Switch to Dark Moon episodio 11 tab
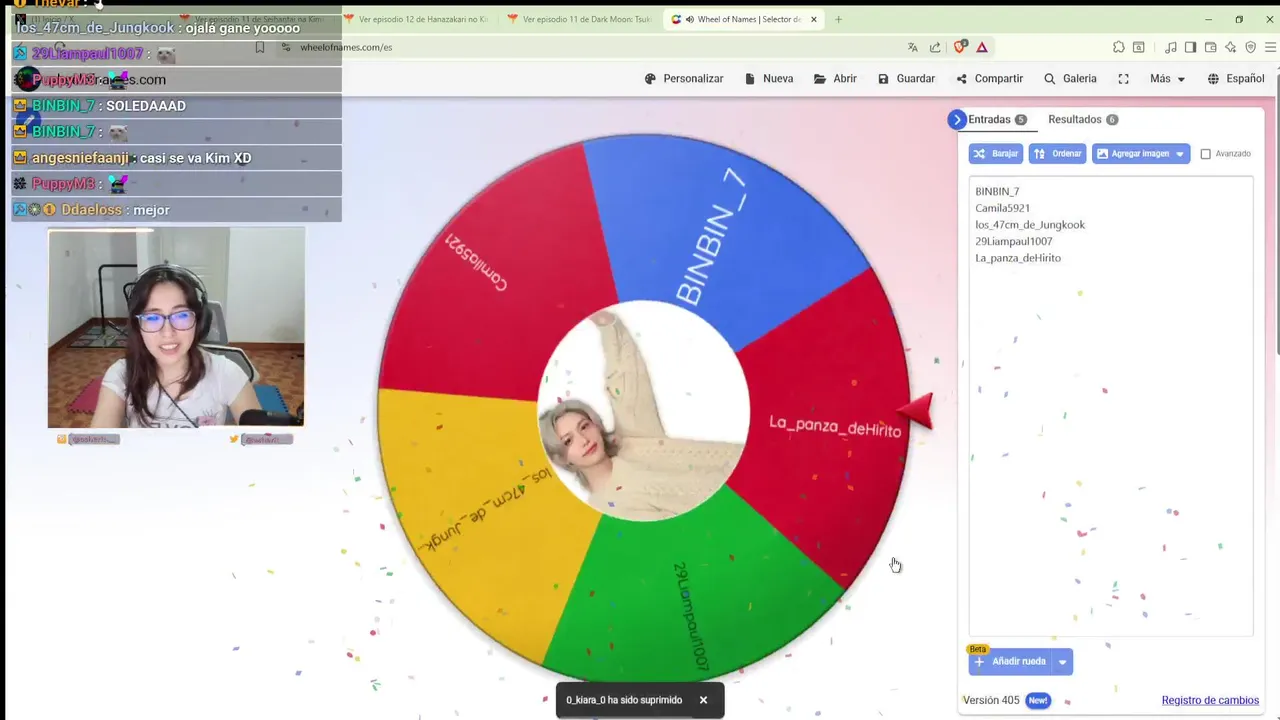1280x720 pixels. [580, 19]
